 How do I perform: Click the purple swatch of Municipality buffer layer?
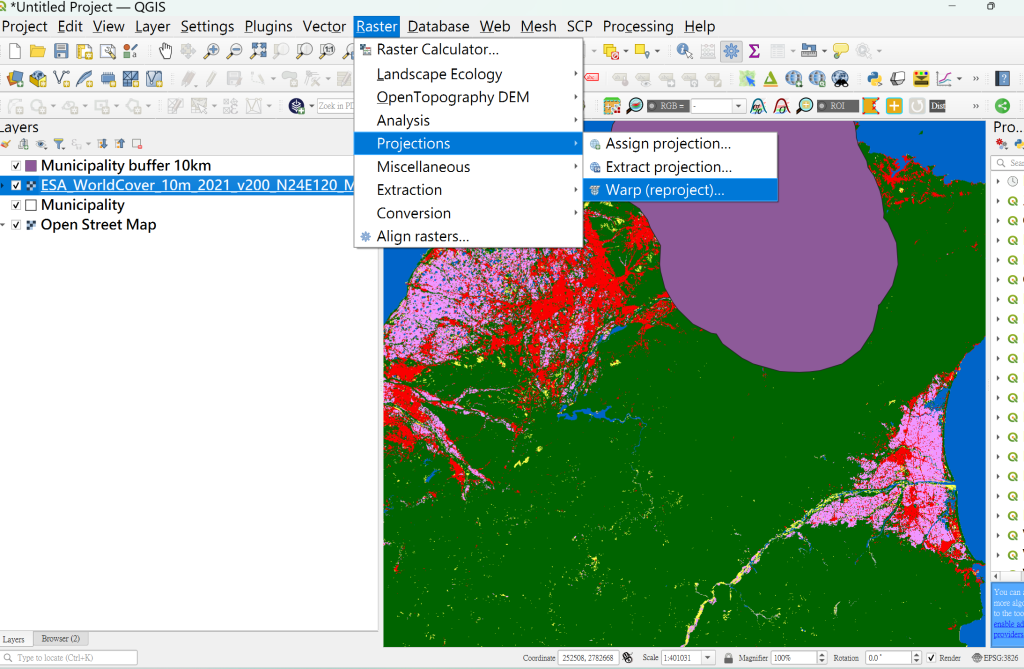coord(31,166)
